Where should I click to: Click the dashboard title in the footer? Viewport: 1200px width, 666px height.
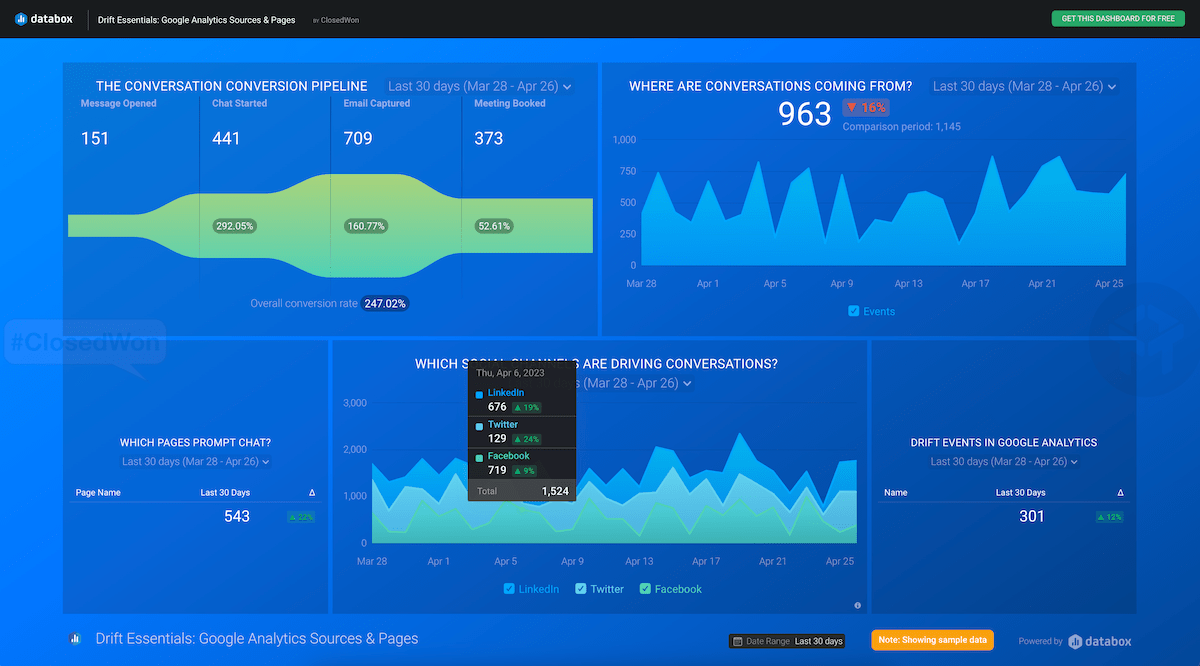coord(257,639)
